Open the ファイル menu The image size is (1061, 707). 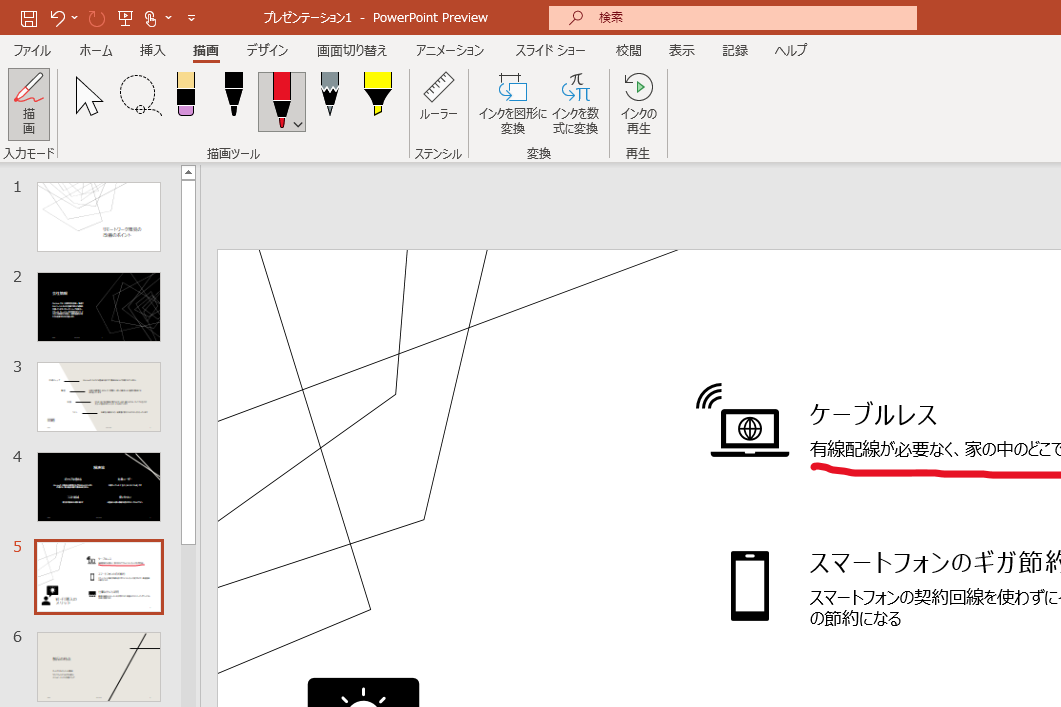coord(32,50)
